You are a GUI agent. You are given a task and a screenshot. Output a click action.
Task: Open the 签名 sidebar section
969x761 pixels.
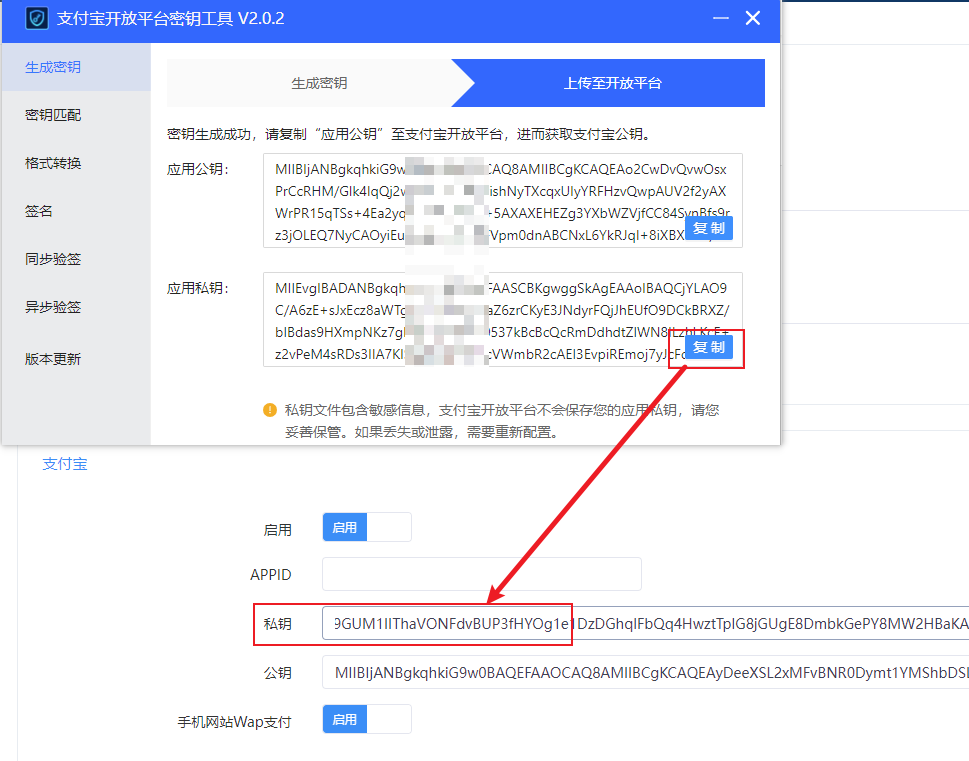pos(77,211)
